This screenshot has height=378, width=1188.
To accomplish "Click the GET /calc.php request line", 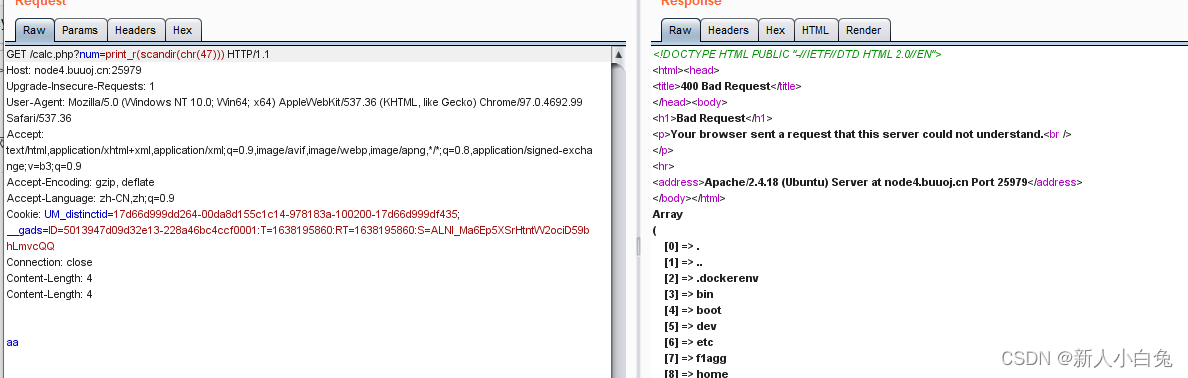I will coord(138,55).
